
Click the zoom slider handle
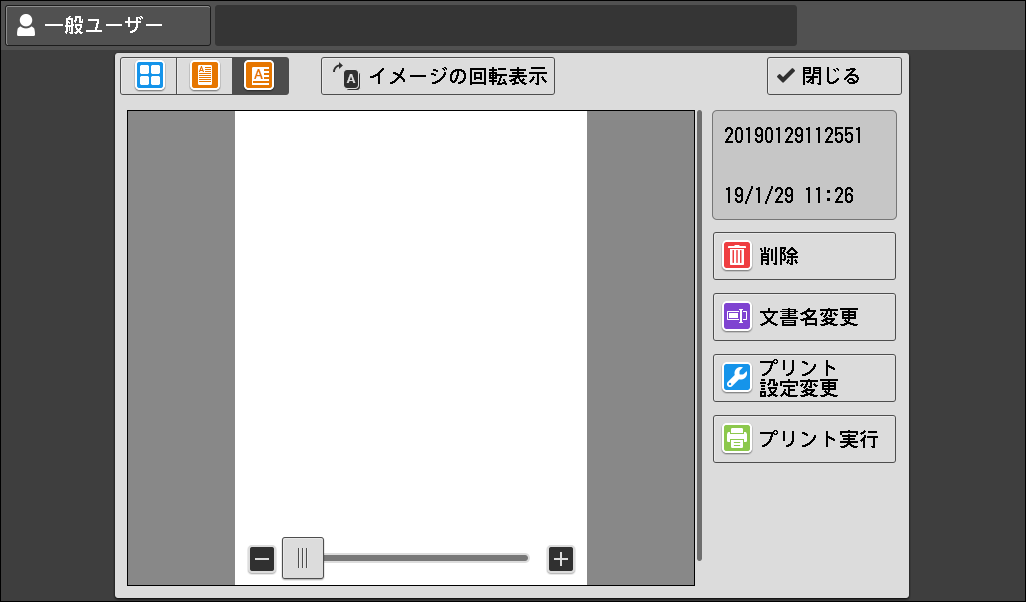click(302, 558)
